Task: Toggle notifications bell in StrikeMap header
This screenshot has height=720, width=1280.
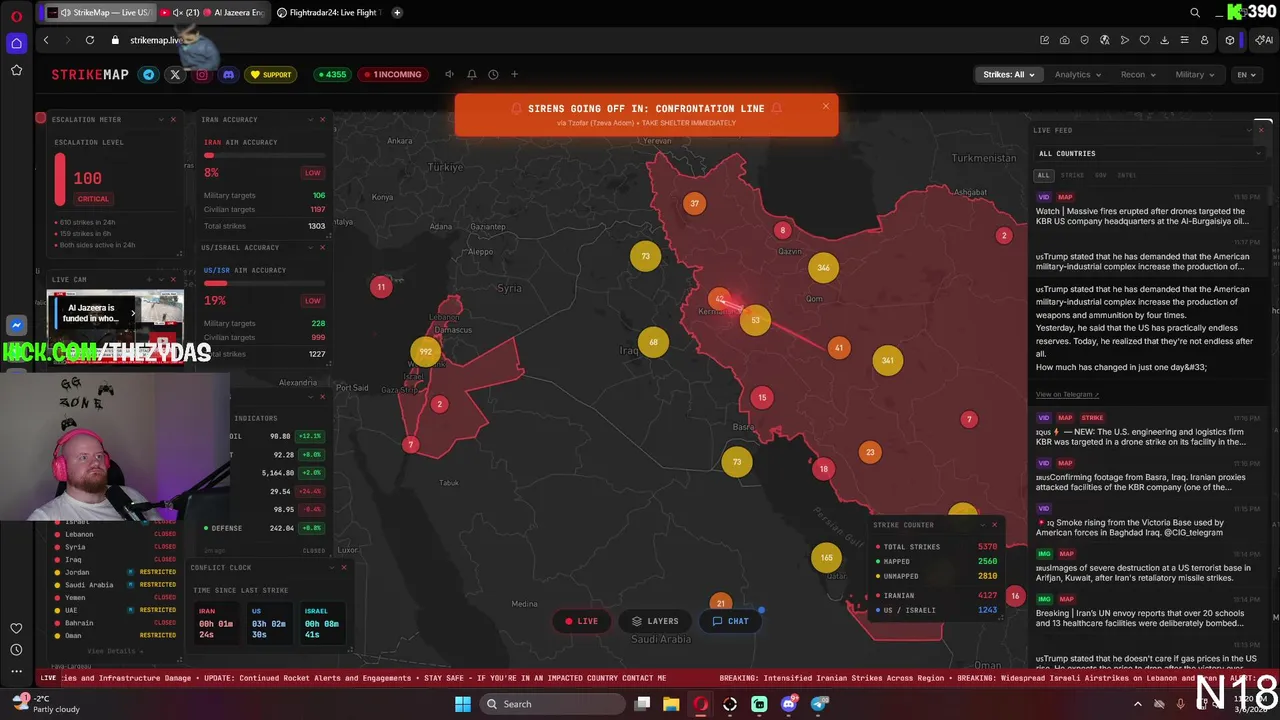Action: coord(471,74)
